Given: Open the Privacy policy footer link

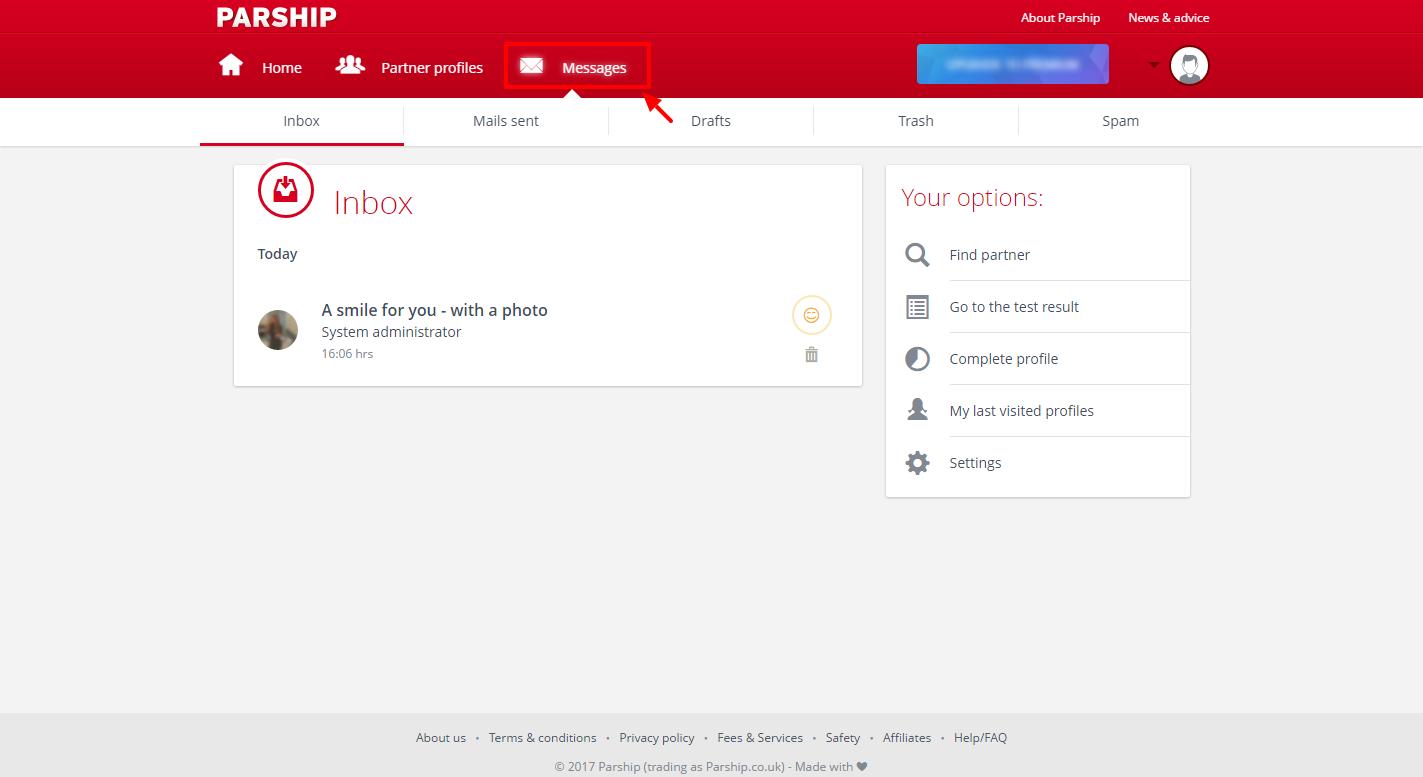Looking at the screenshot, I should (x=656, y=738).
